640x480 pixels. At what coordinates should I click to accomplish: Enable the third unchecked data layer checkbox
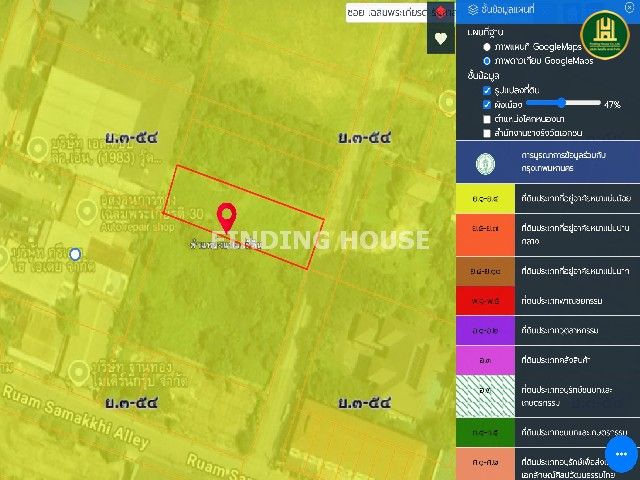[486, 119]
